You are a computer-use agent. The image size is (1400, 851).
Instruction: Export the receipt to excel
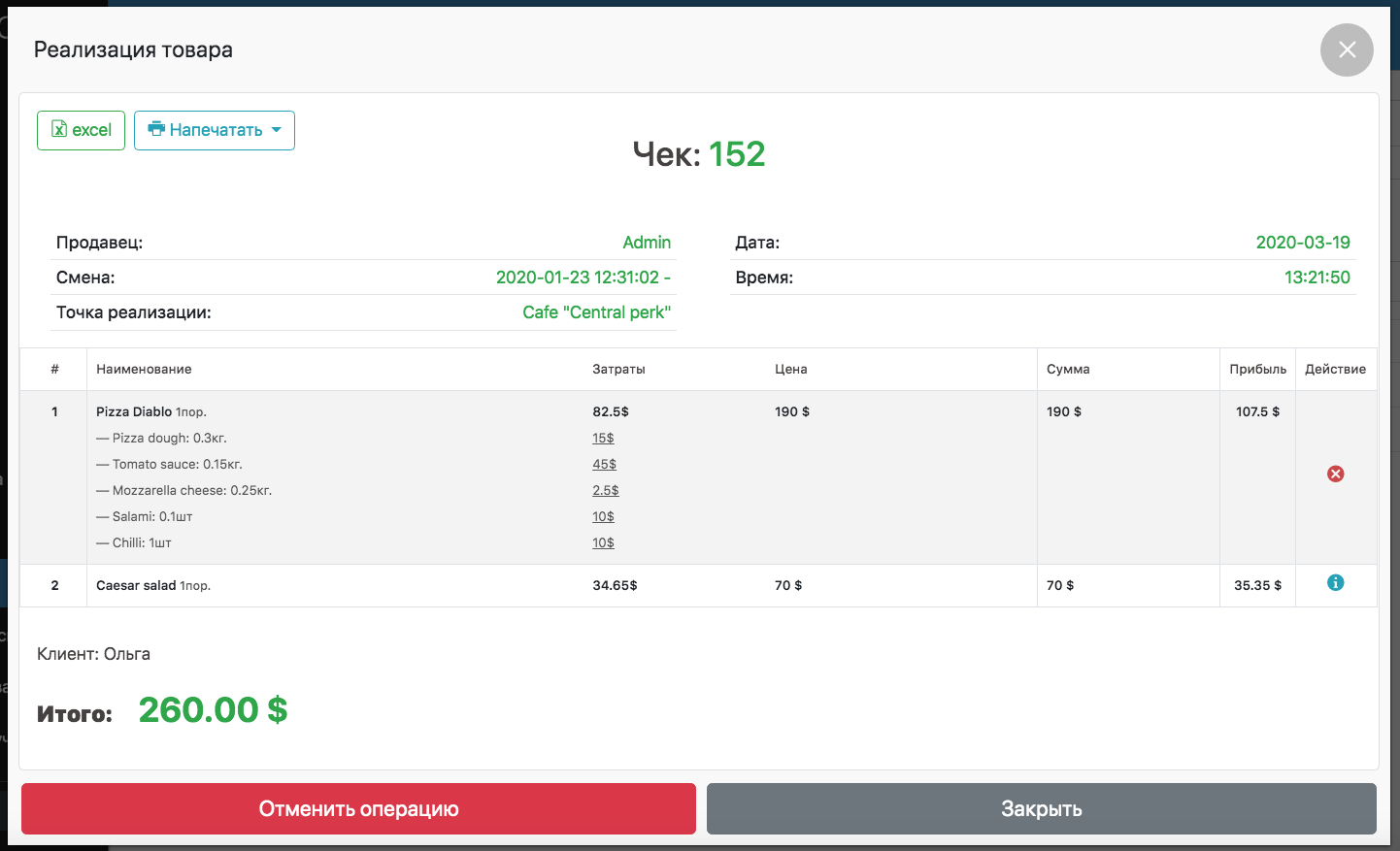tap(82, 130)
